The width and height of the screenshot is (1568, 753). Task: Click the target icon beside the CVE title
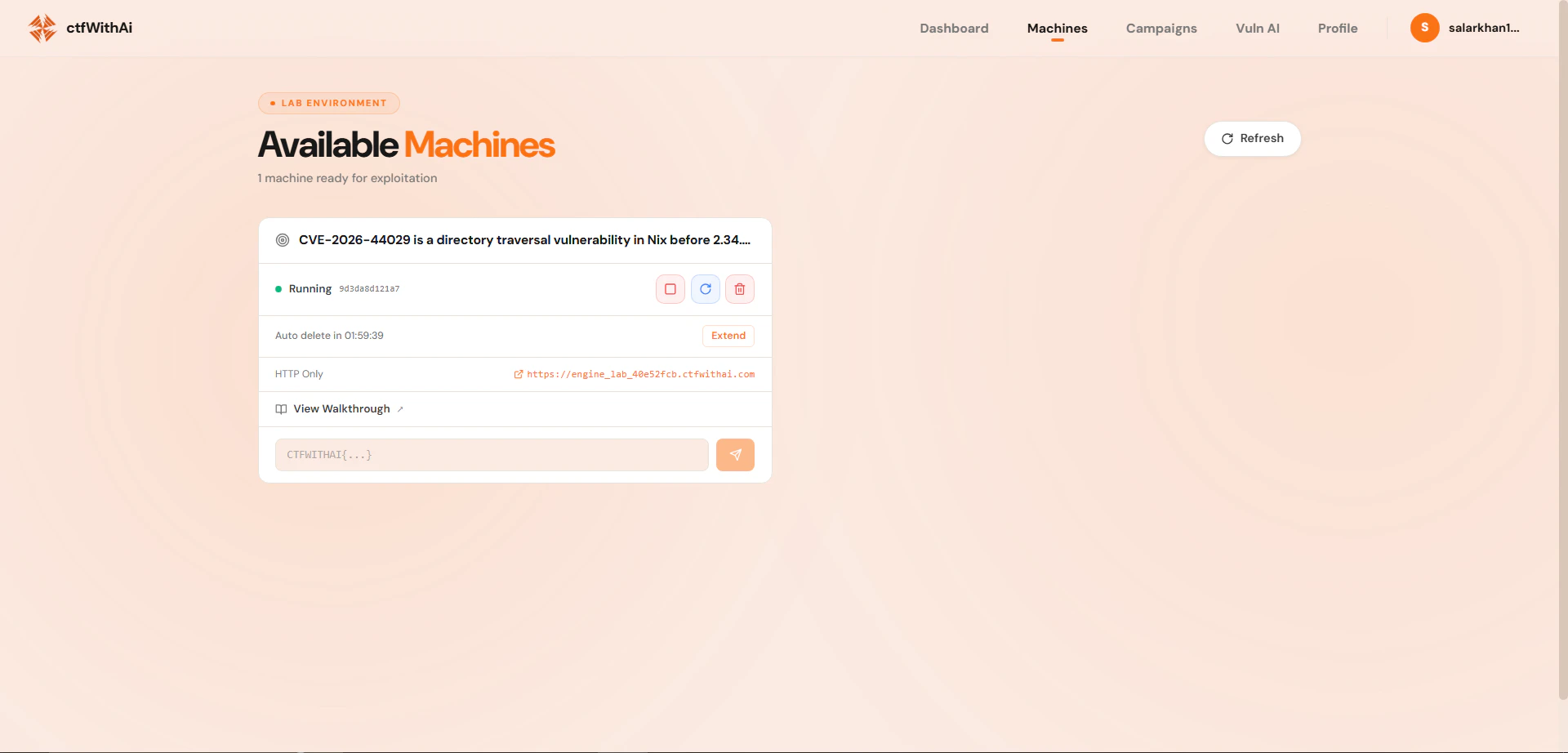tap(283, 240)
